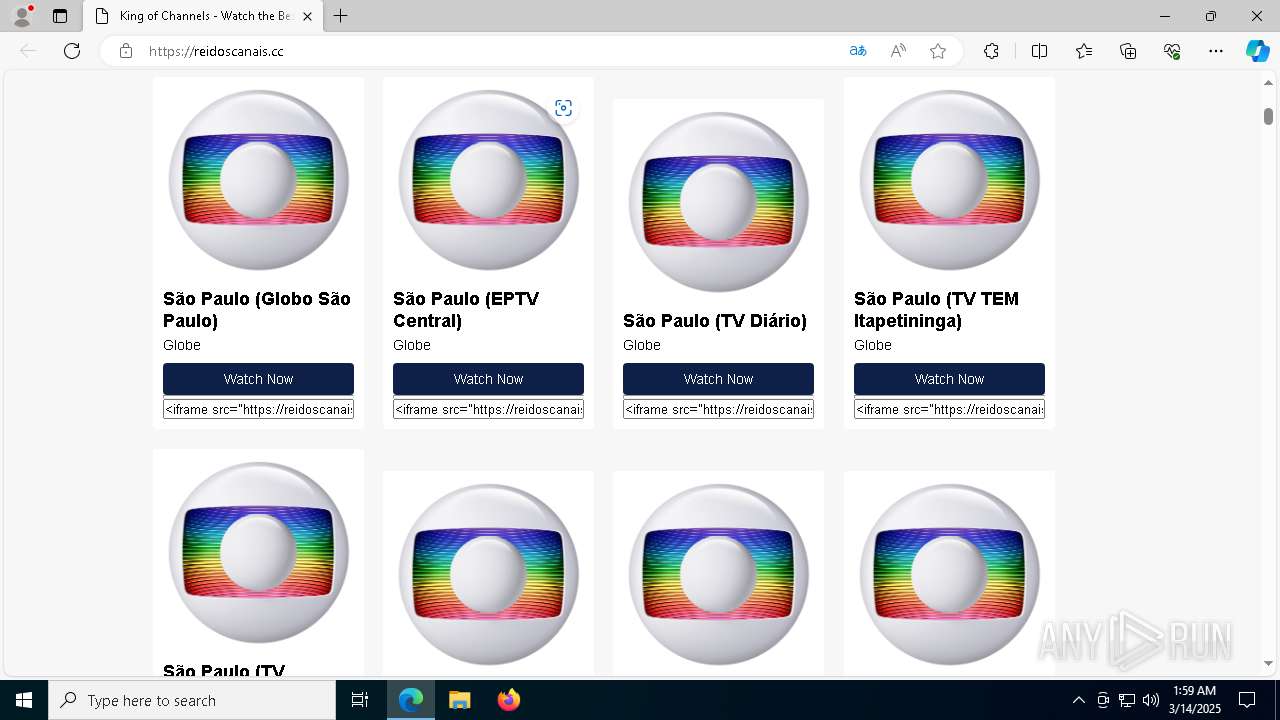
Task: Open Collections icon in toolbar
Action: pos(1128,51)
